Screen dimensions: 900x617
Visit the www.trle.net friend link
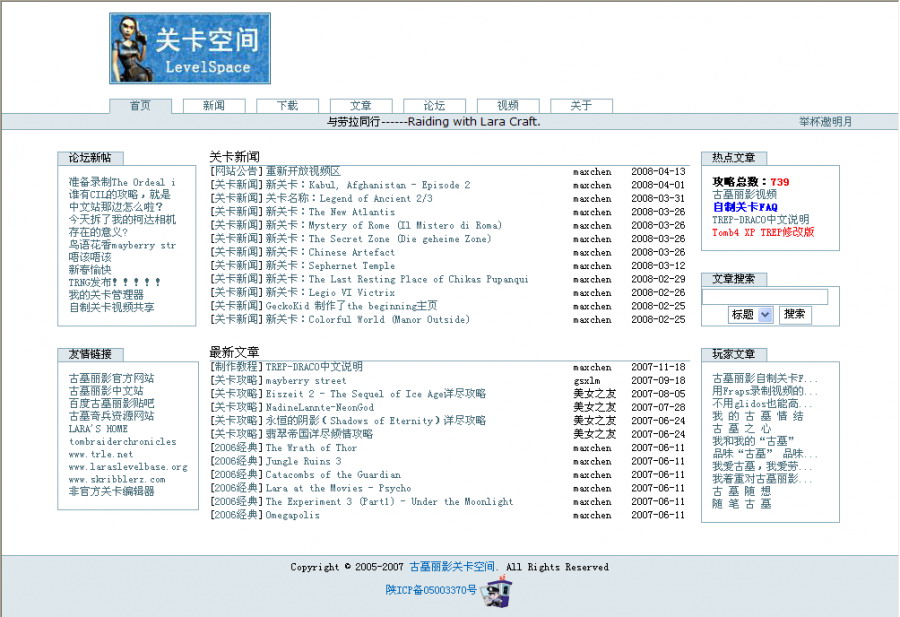point(100,454)
